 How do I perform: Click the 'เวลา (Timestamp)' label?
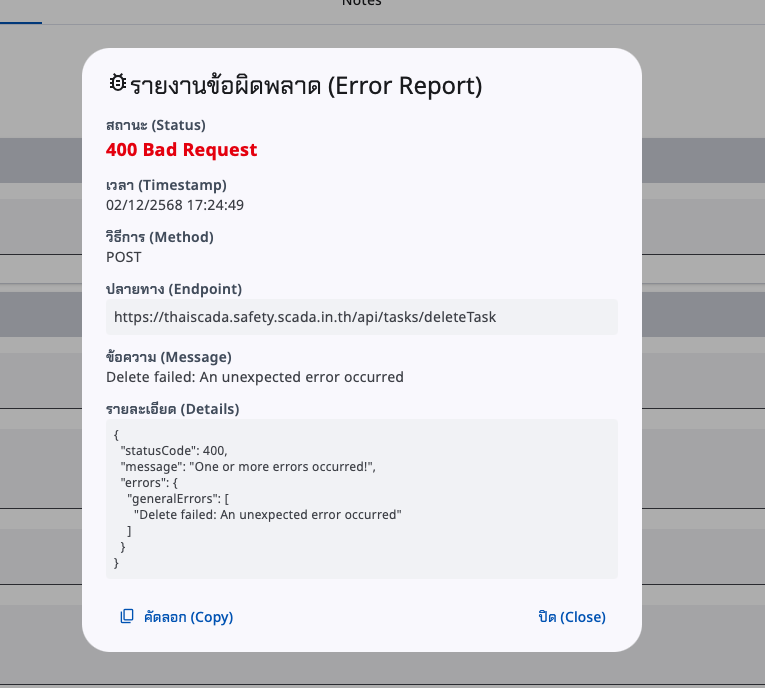coord(166,185)
